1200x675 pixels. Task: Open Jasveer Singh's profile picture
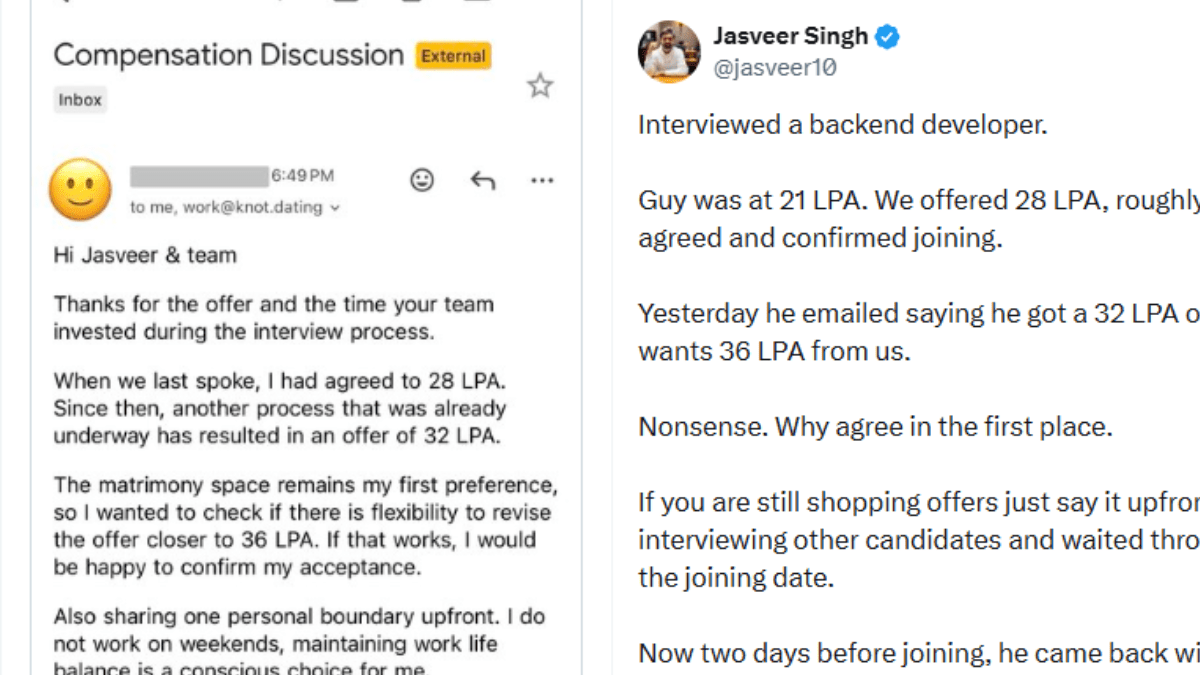point(669,51)
